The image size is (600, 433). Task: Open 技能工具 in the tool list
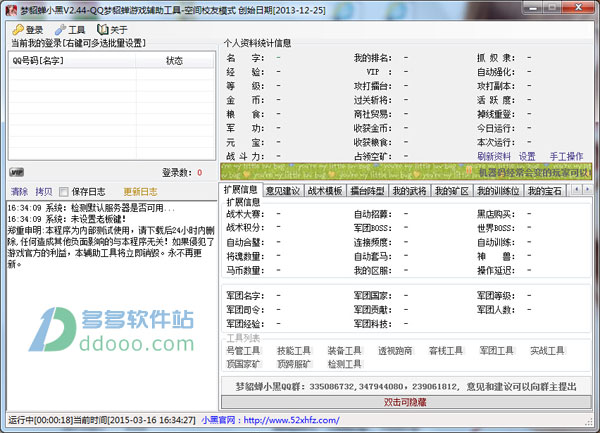pos(294,350)
